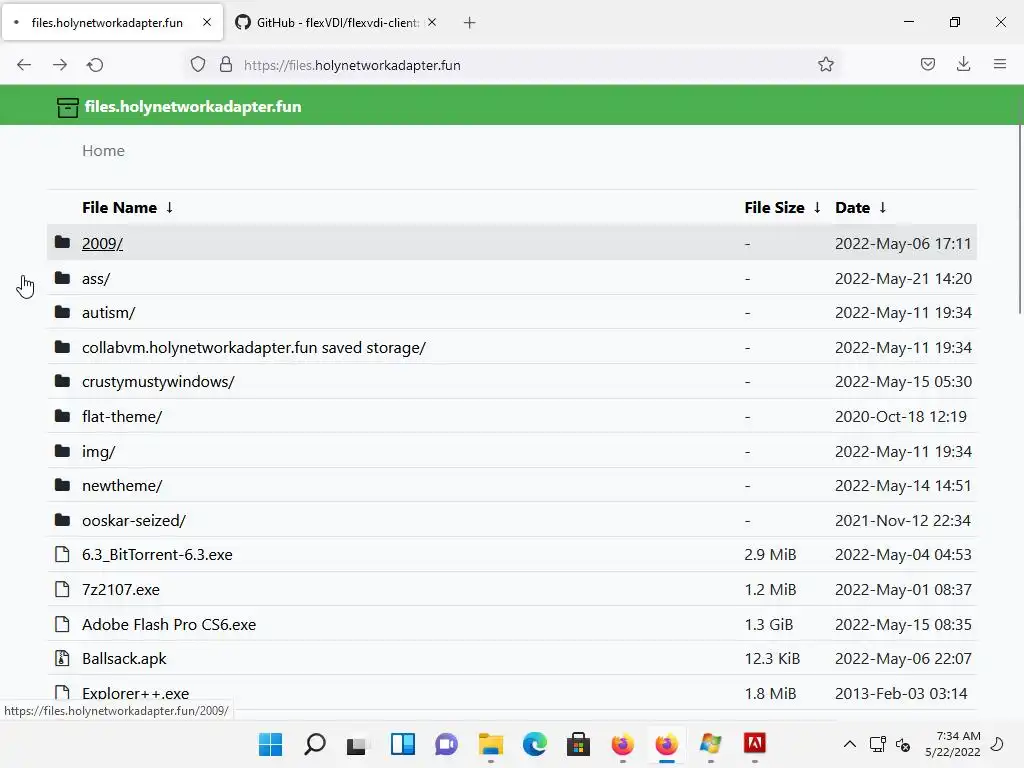Screen dimensions: 1024x768
Task: Click the site padlock security icon
Action: click(x=226, y=65)
